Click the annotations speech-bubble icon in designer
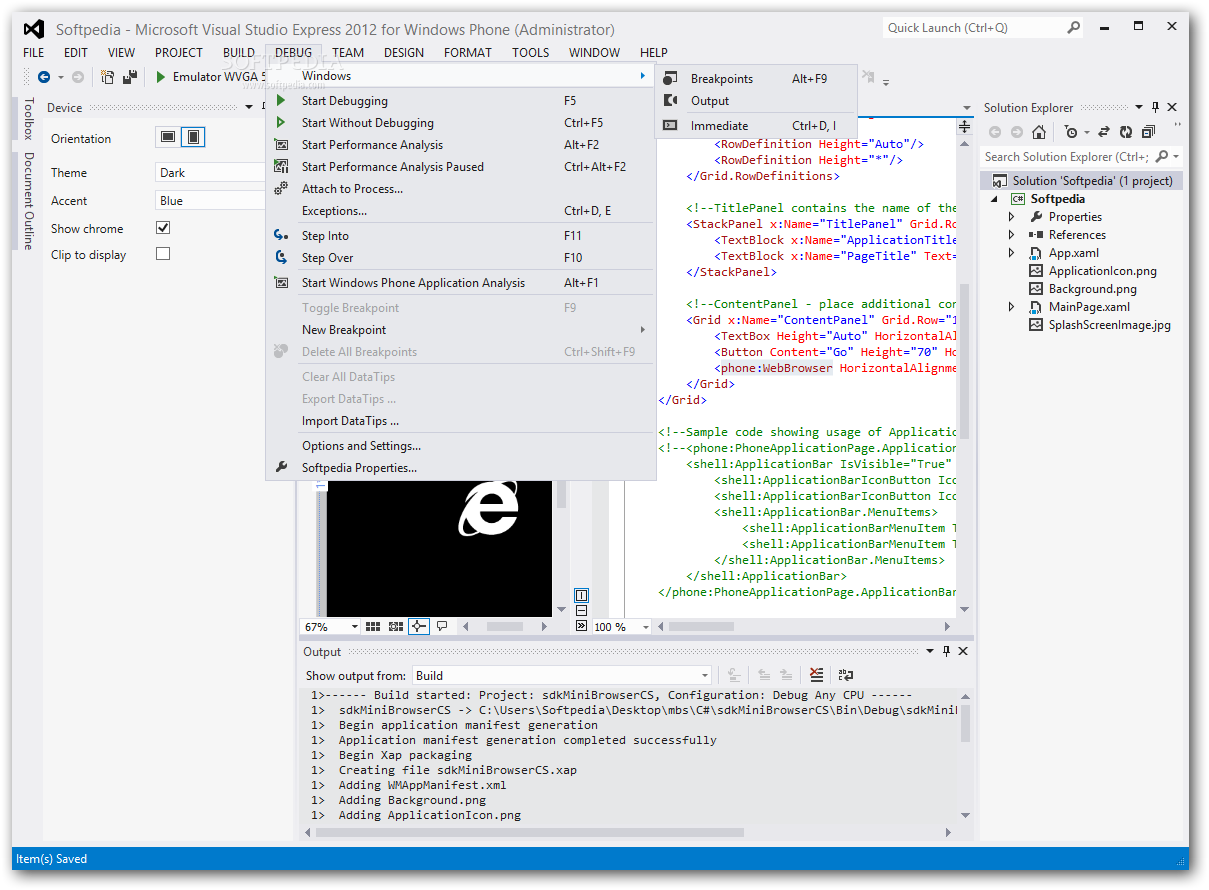 [x=442, y=626]
